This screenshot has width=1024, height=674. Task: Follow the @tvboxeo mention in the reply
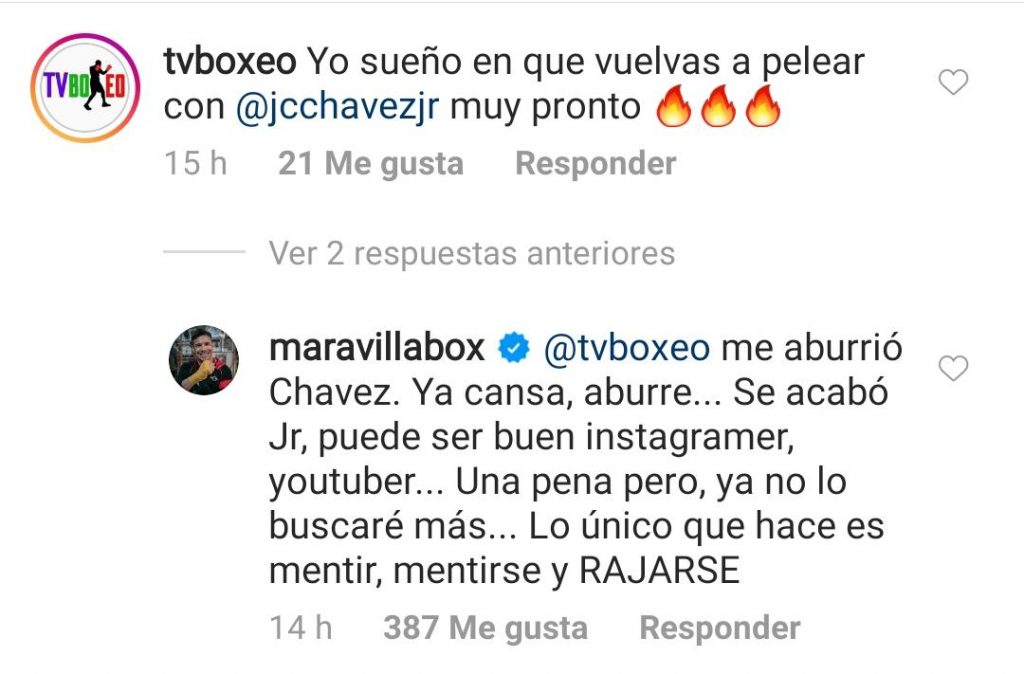[627, 348]
